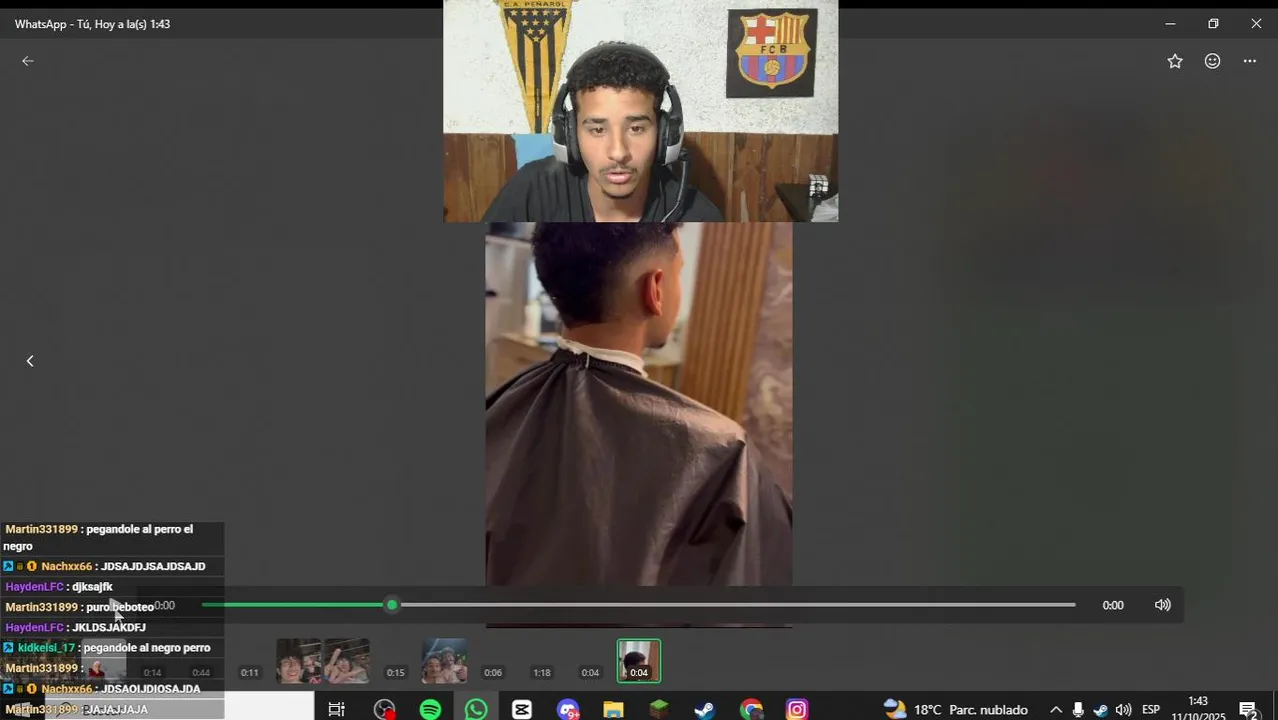Open the three-dot more options menu
The image size is (1278, 720).
tap(1250, 61)
